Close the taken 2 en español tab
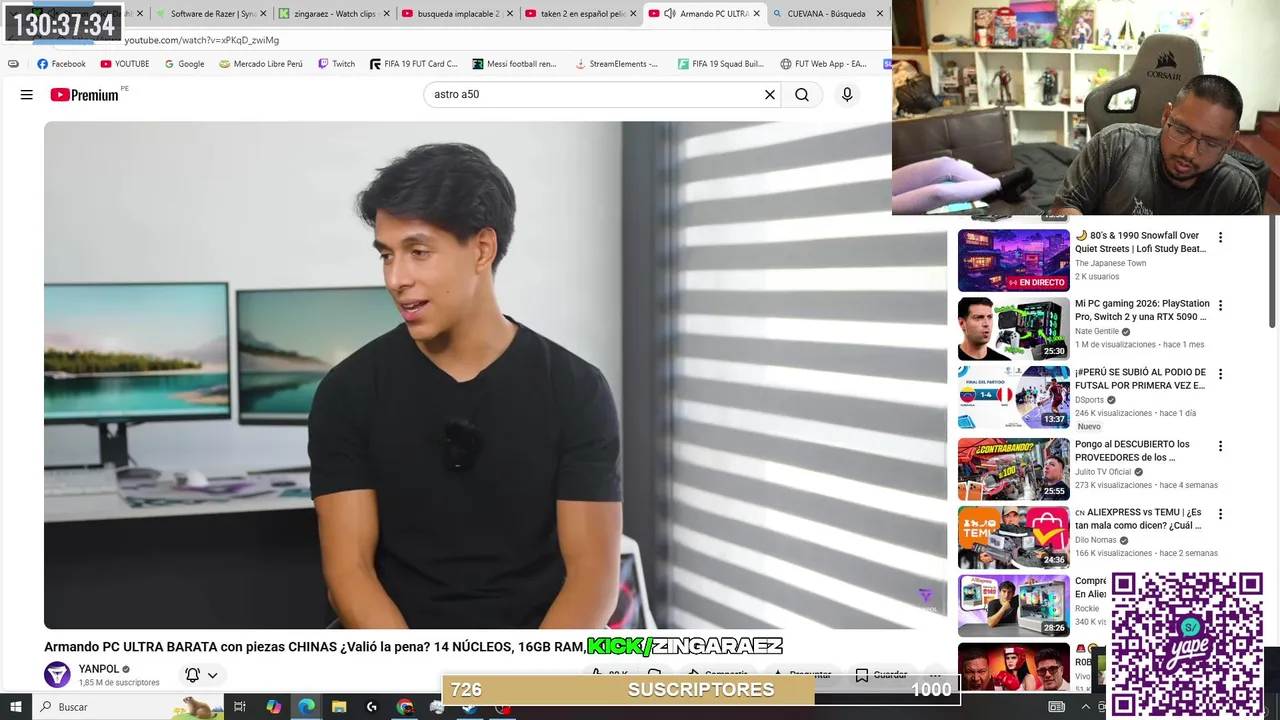This screenshot has width=1280, height=720. [x=633, y=14]
